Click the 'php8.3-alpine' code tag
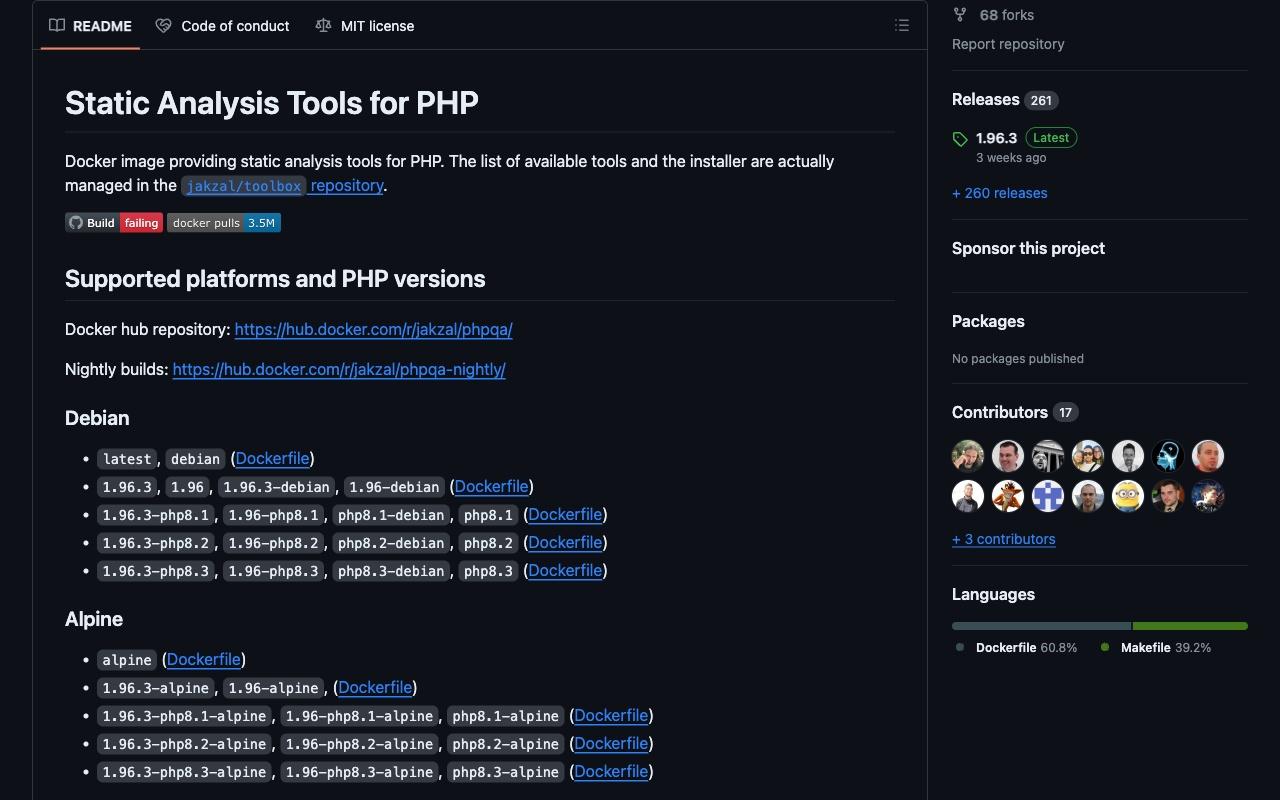The image size is (1280, 800). click(505, 772)
